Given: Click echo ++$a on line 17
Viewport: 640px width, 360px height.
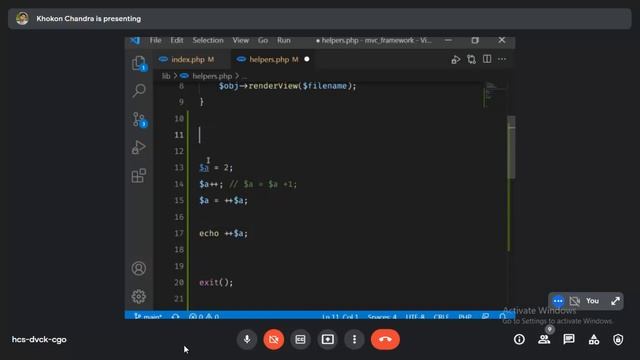Looking at the screenshot, I should pos(223,233).
